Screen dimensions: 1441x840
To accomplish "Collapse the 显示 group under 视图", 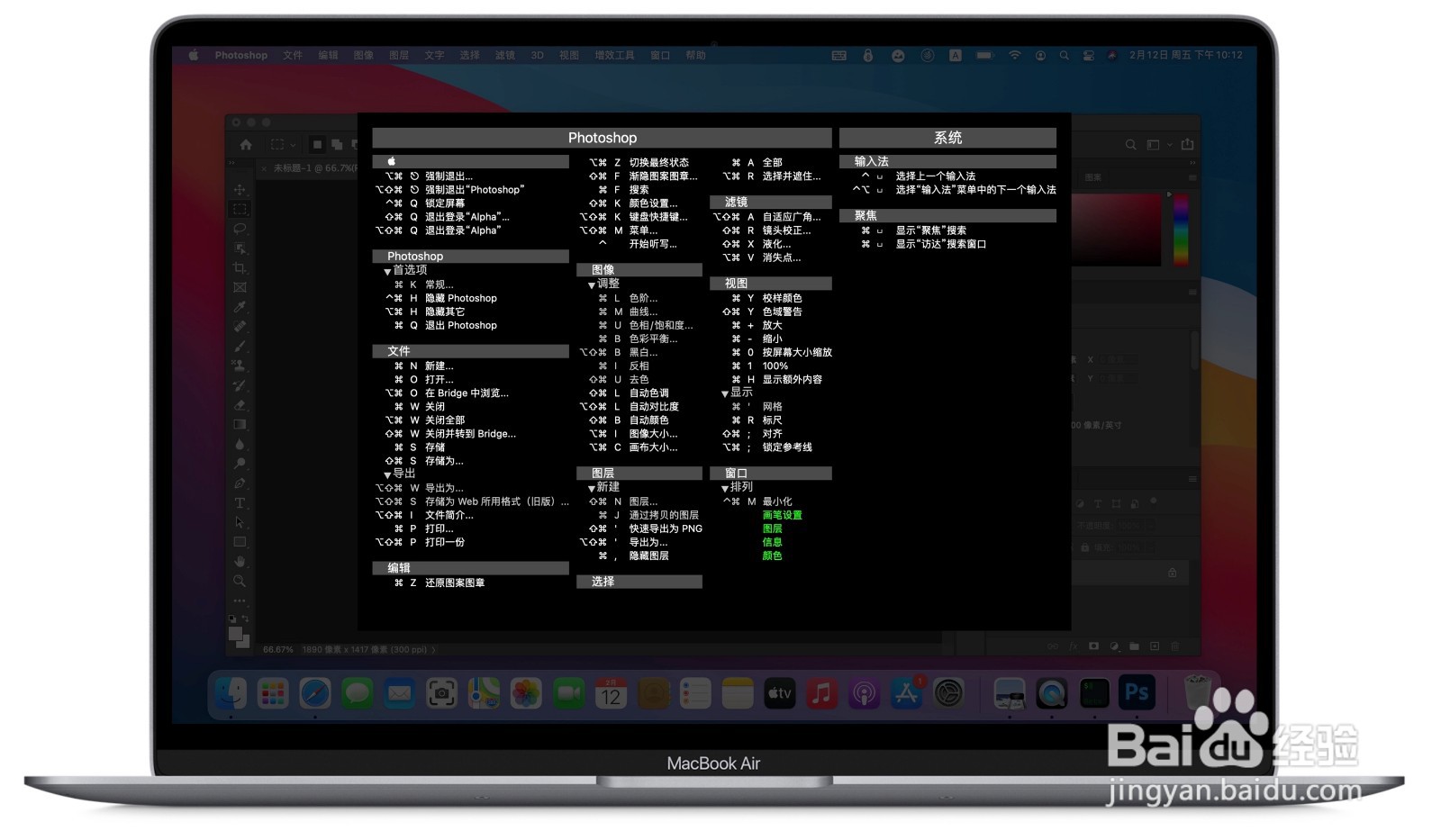I will click(725, 393).
